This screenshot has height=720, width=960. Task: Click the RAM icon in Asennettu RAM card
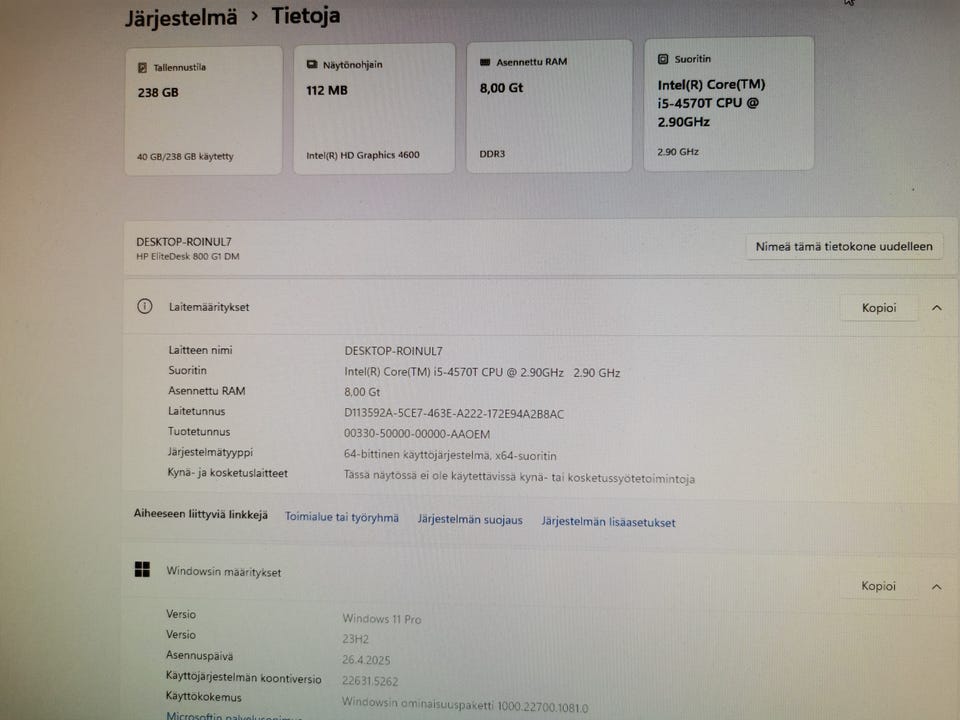coord(485,62)
